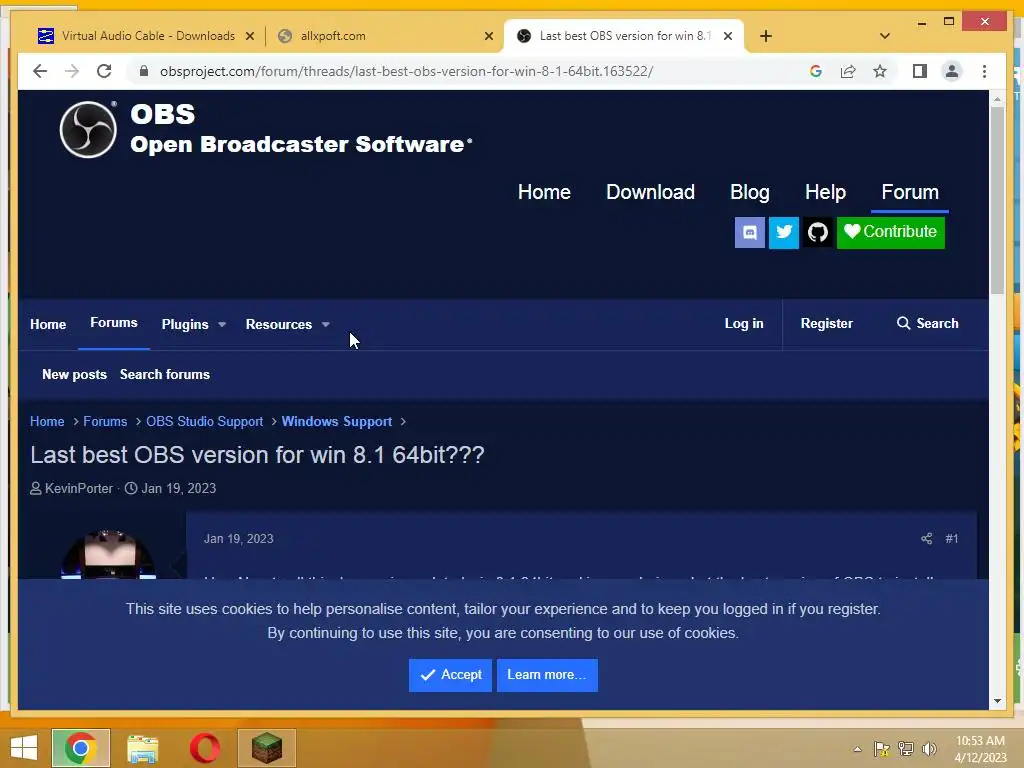This screenshot has width=1024, height=768.
Task: Open the Plugins navigation link
Action: click(x=185, y=325)
